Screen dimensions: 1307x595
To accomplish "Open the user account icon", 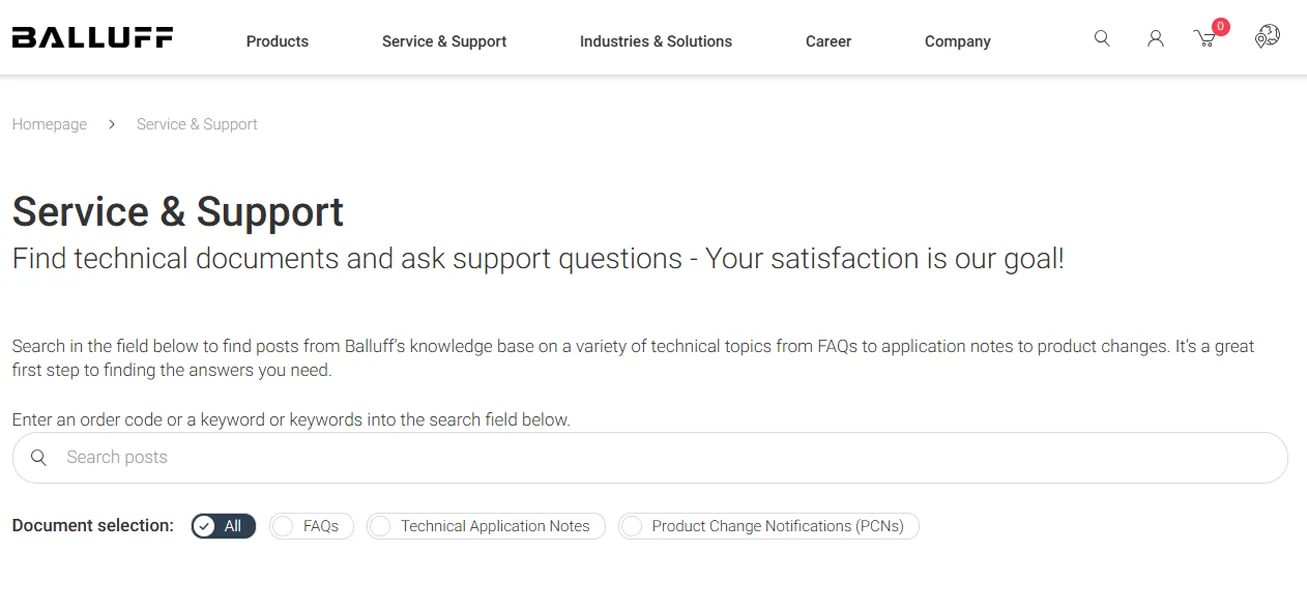I will pos(1155,39).
